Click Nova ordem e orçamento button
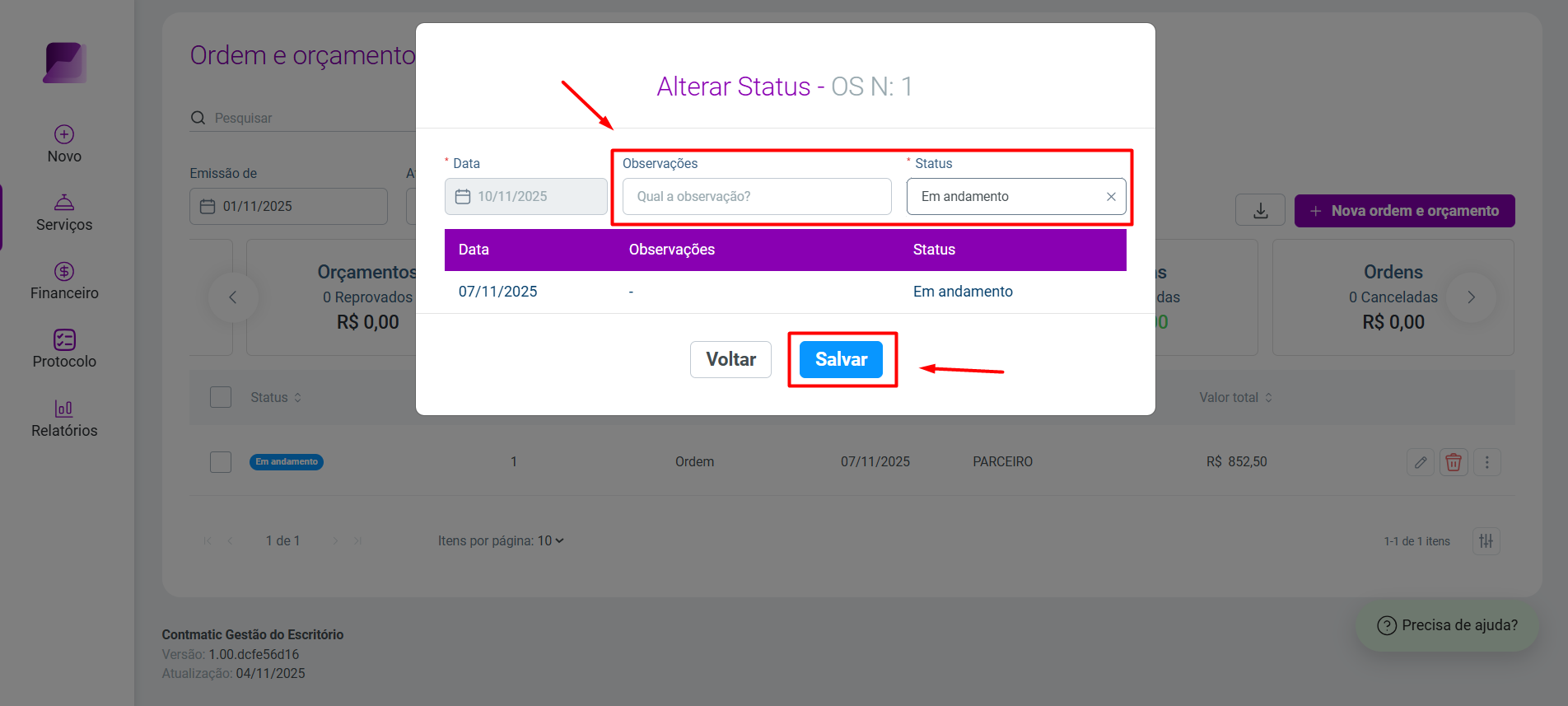Viewport: 1568px width, 706px height. click(1404, 211)
